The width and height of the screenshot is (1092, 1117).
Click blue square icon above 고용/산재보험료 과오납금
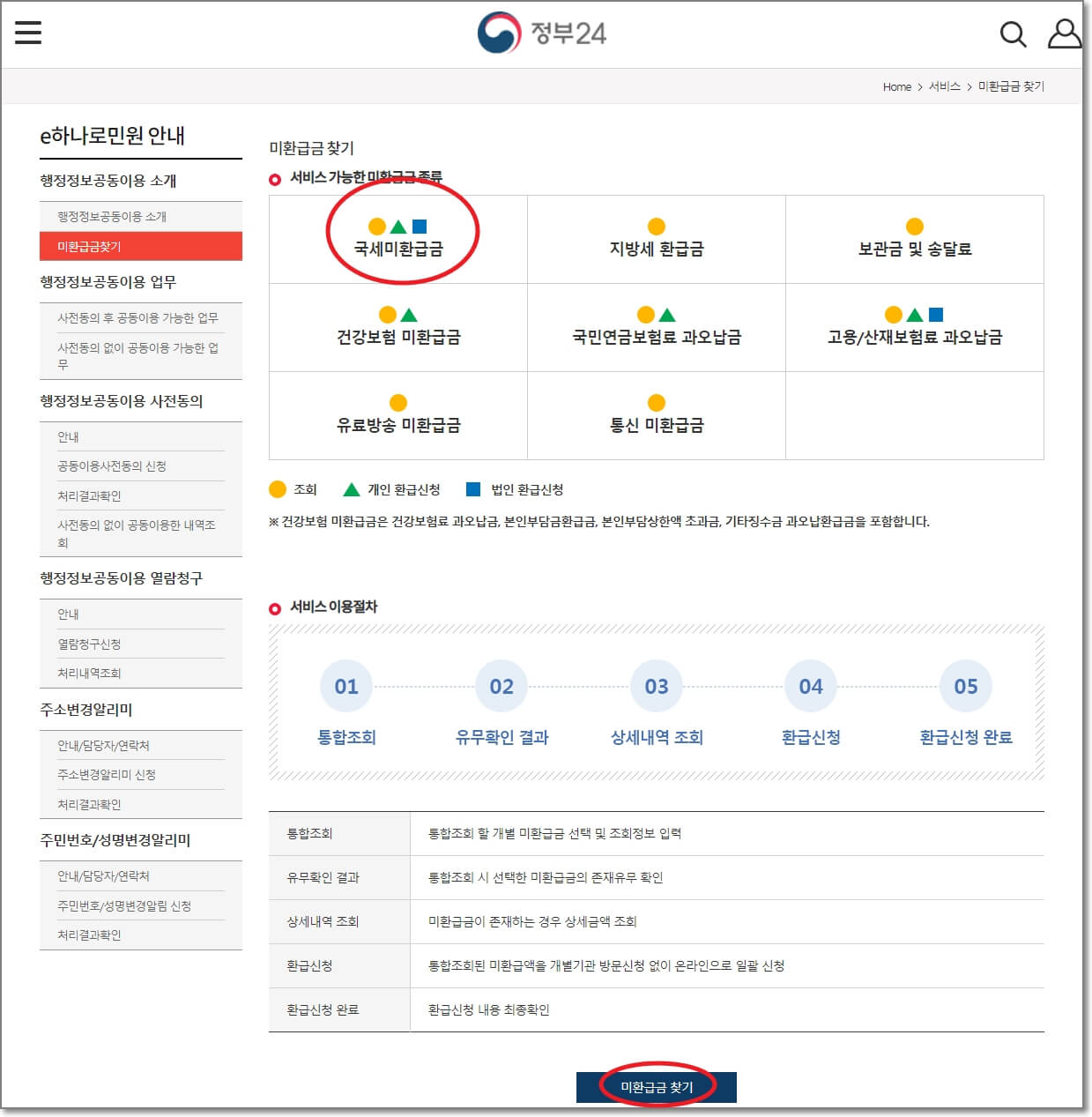point(936,315)
